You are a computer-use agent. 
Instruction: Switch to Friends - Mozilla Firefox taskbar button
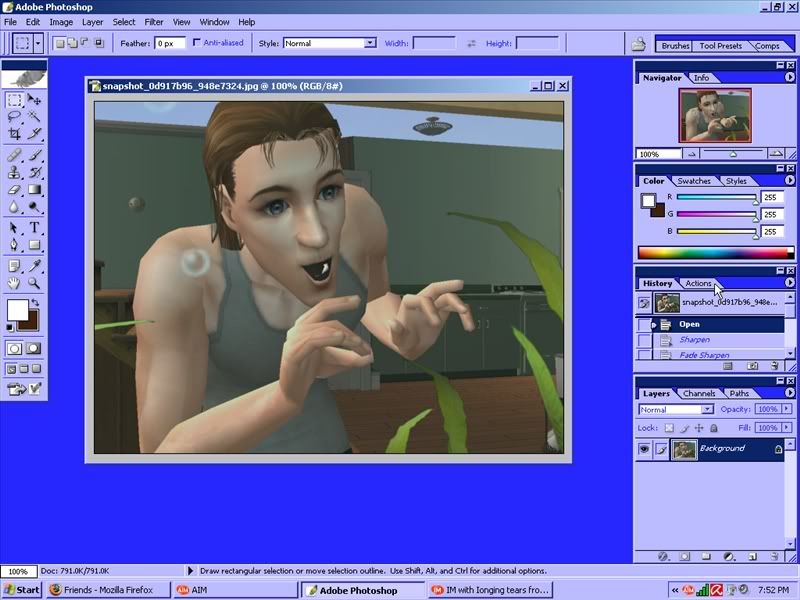[109, 590]
